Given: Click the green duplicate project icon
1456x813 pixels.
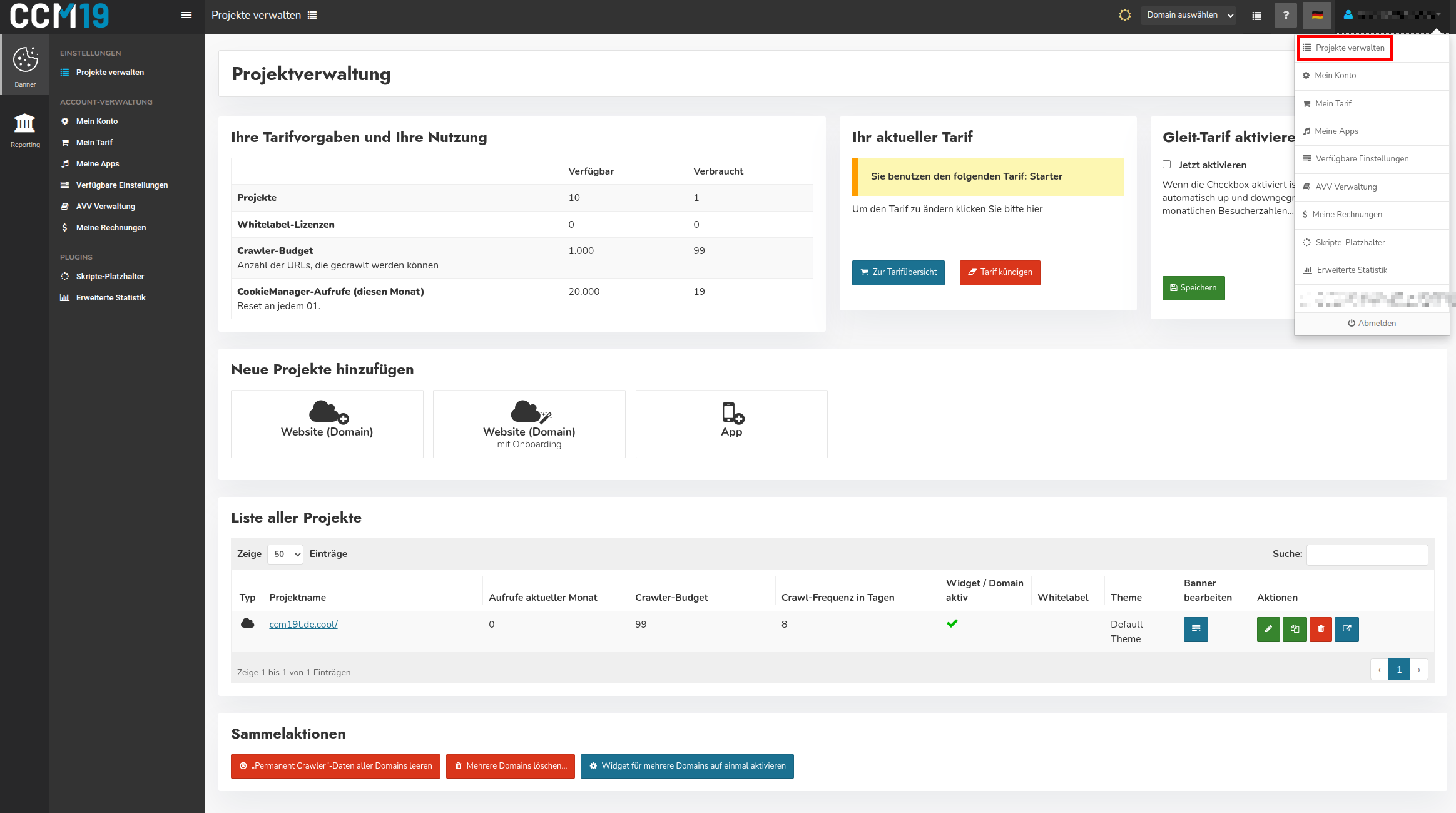Looking at the screenshot, I should (x=1295, y=629).
